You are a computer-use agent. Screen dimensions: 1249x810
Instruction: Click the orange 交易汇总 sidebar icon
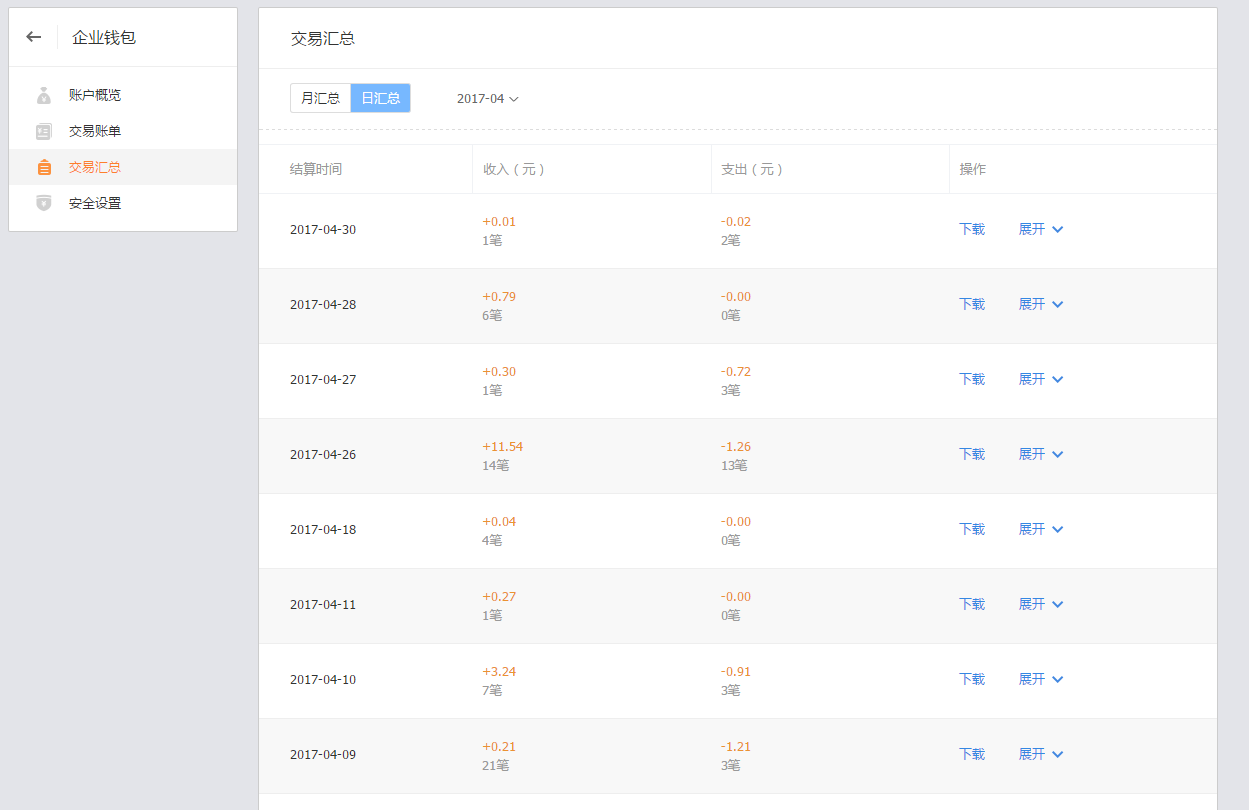(43, 168)
